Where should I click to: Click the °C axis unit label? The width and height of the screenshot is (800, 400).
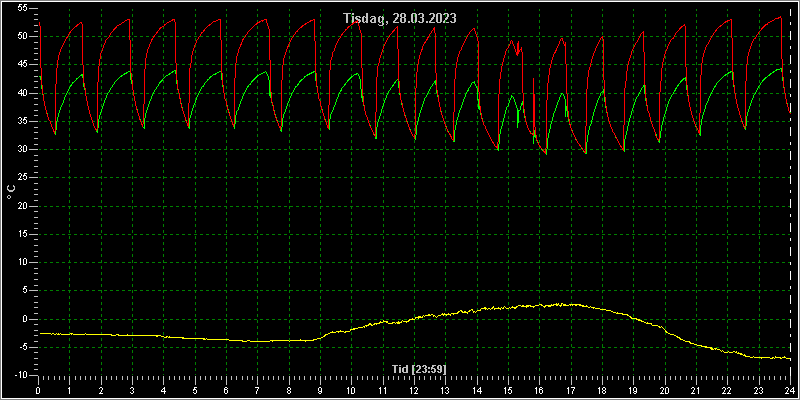(x=11, y=192)
